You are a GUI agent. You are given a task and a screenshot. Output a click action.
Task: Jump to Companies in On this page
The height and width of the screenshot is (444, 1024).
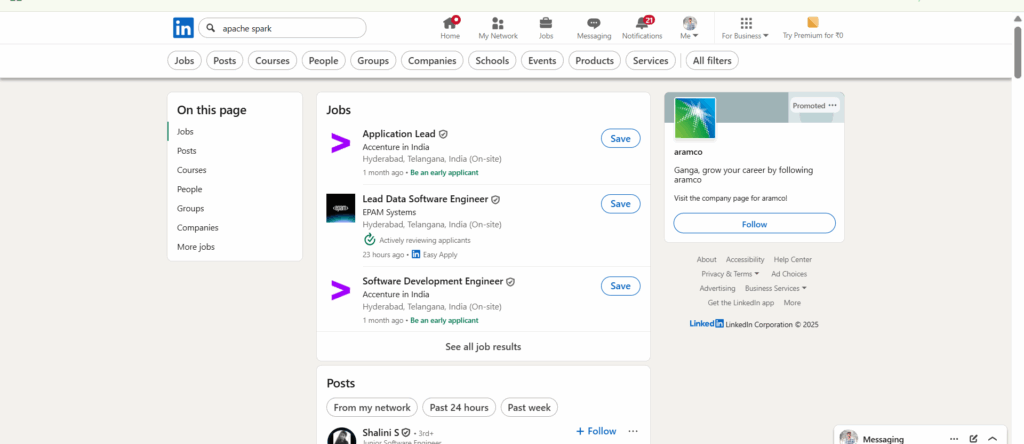point(198,228)
